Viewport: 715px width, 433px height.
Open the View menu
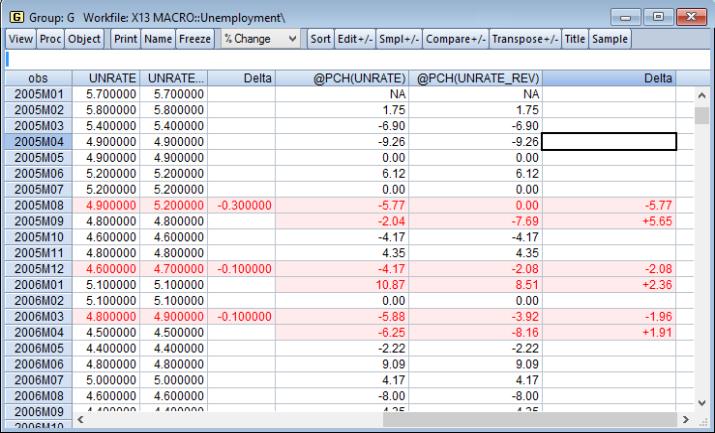pos(20,38)
